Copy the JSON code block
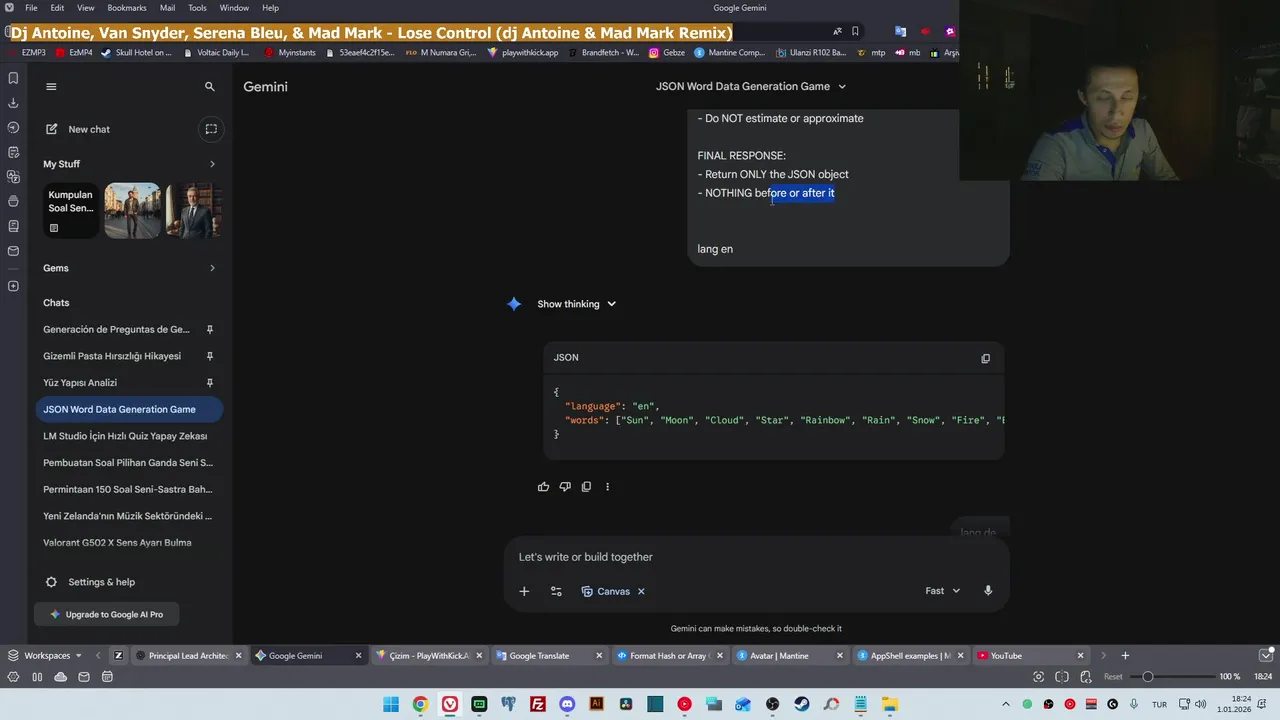 click(985, 358)
